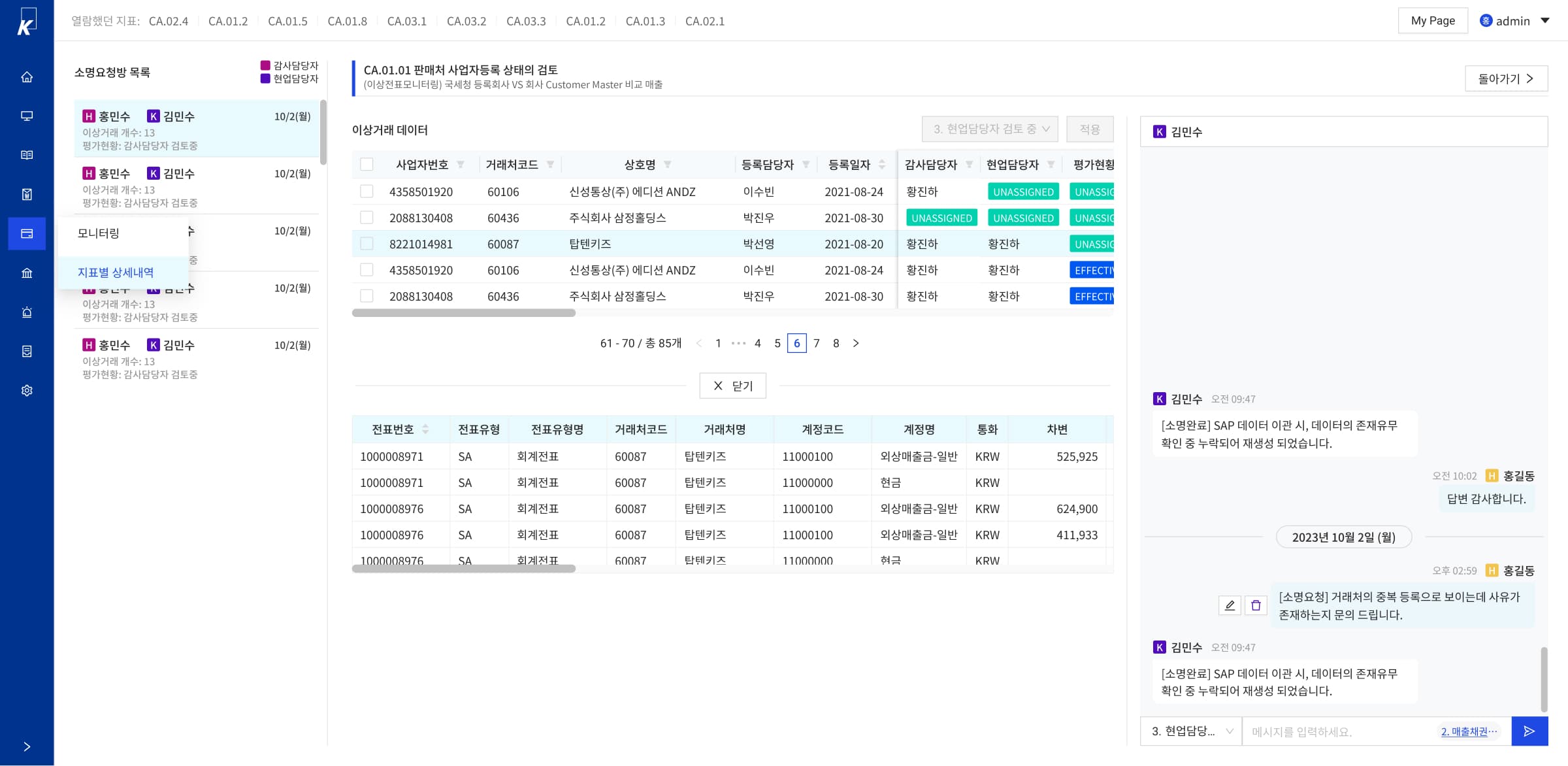The height and width of the screenshot is (766, 1568).
Task: Click filter icon on 사업자번호 column
Action: pyautogui.click(x=461, y=165)
